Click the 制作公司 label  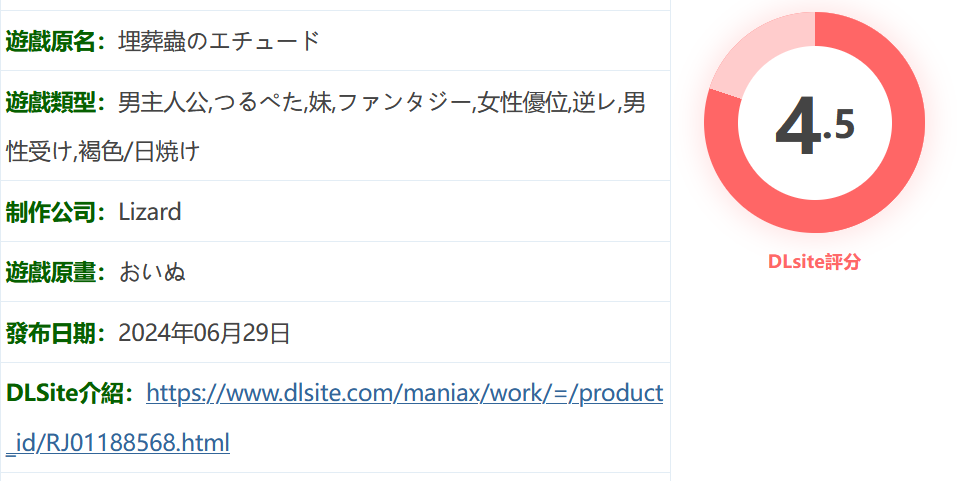(51, 212)
